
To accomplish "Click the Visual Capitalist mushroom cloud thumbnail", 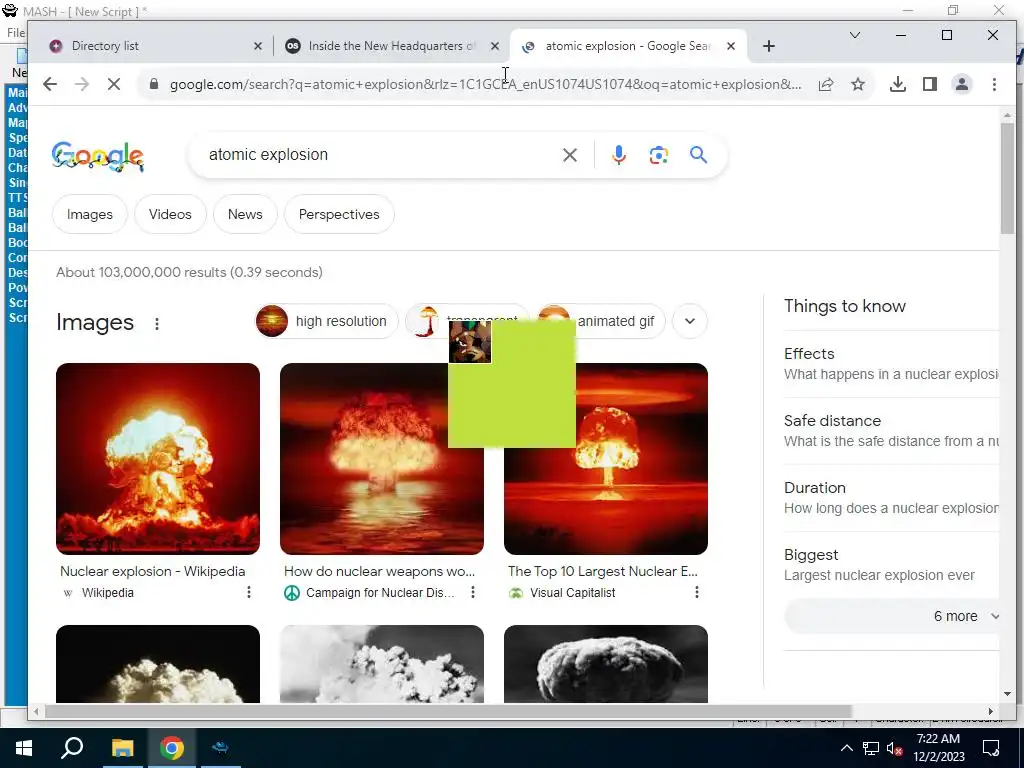I will click(605, 496).
